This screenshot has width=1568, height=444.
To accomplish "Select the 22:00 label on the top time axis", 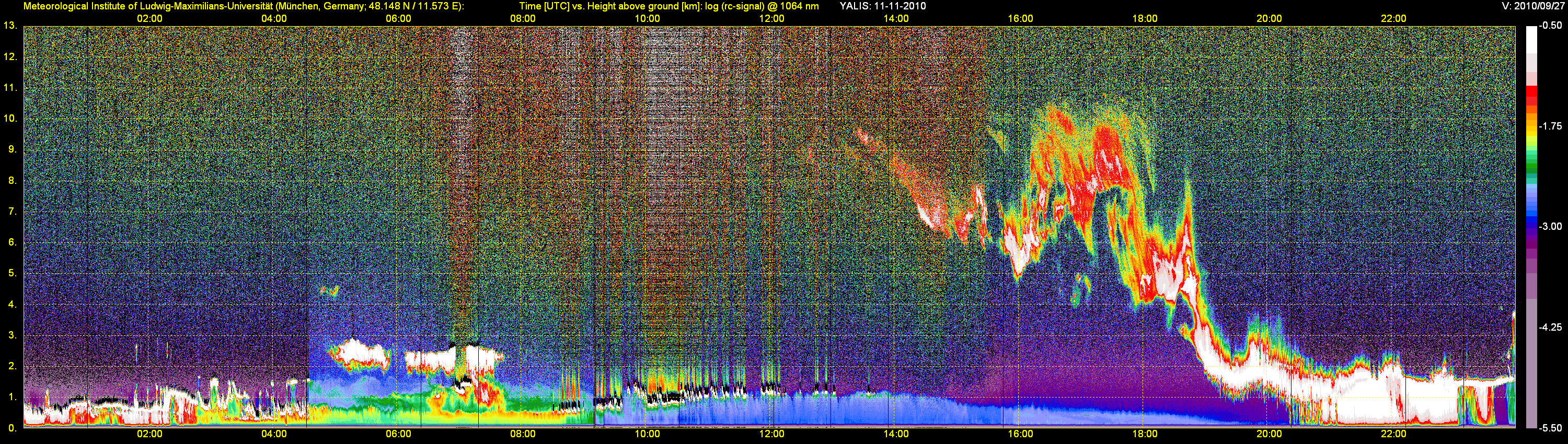I will 1393,19.
